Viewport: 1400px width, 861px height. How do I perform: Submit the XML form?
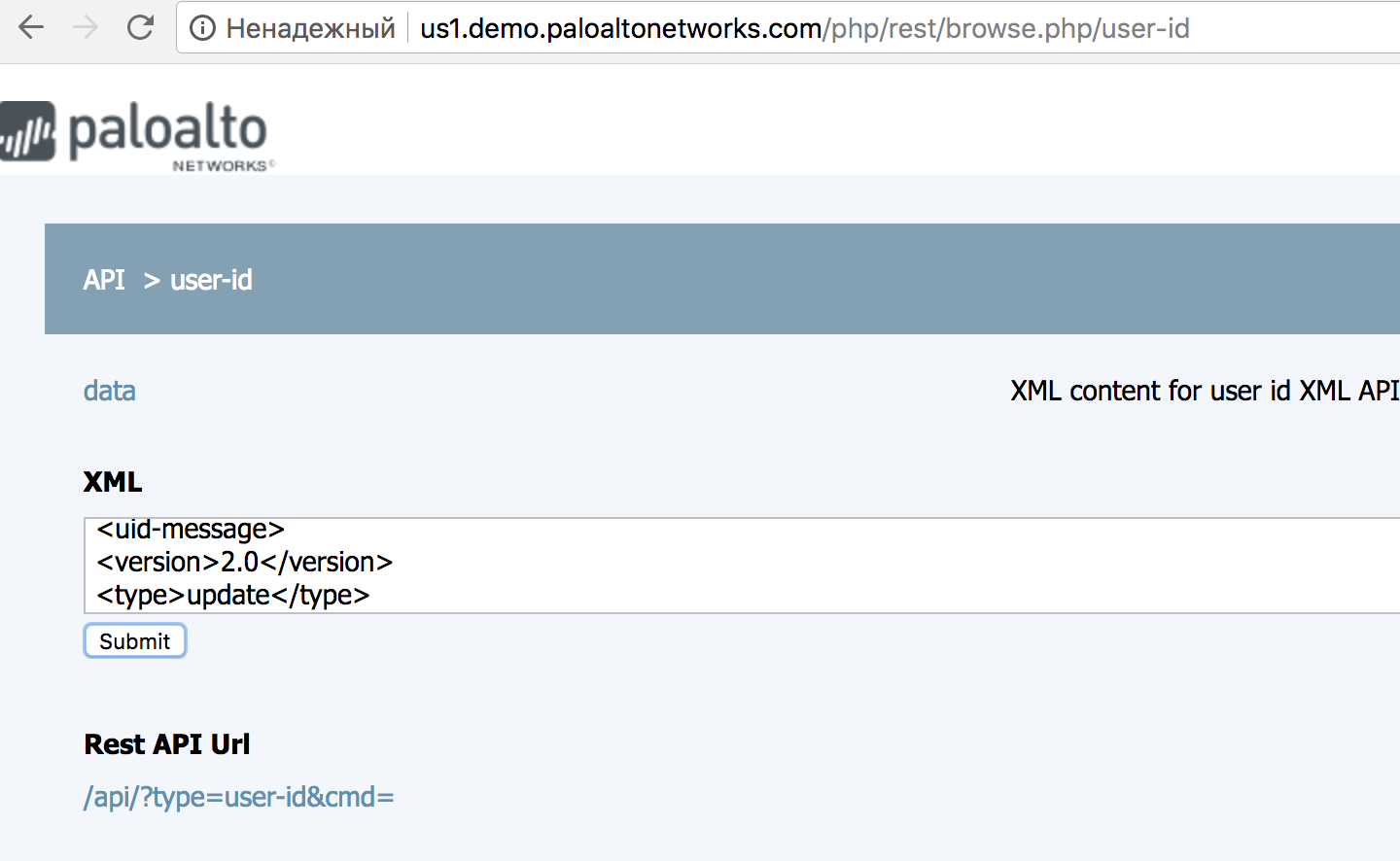click(135, 641)
